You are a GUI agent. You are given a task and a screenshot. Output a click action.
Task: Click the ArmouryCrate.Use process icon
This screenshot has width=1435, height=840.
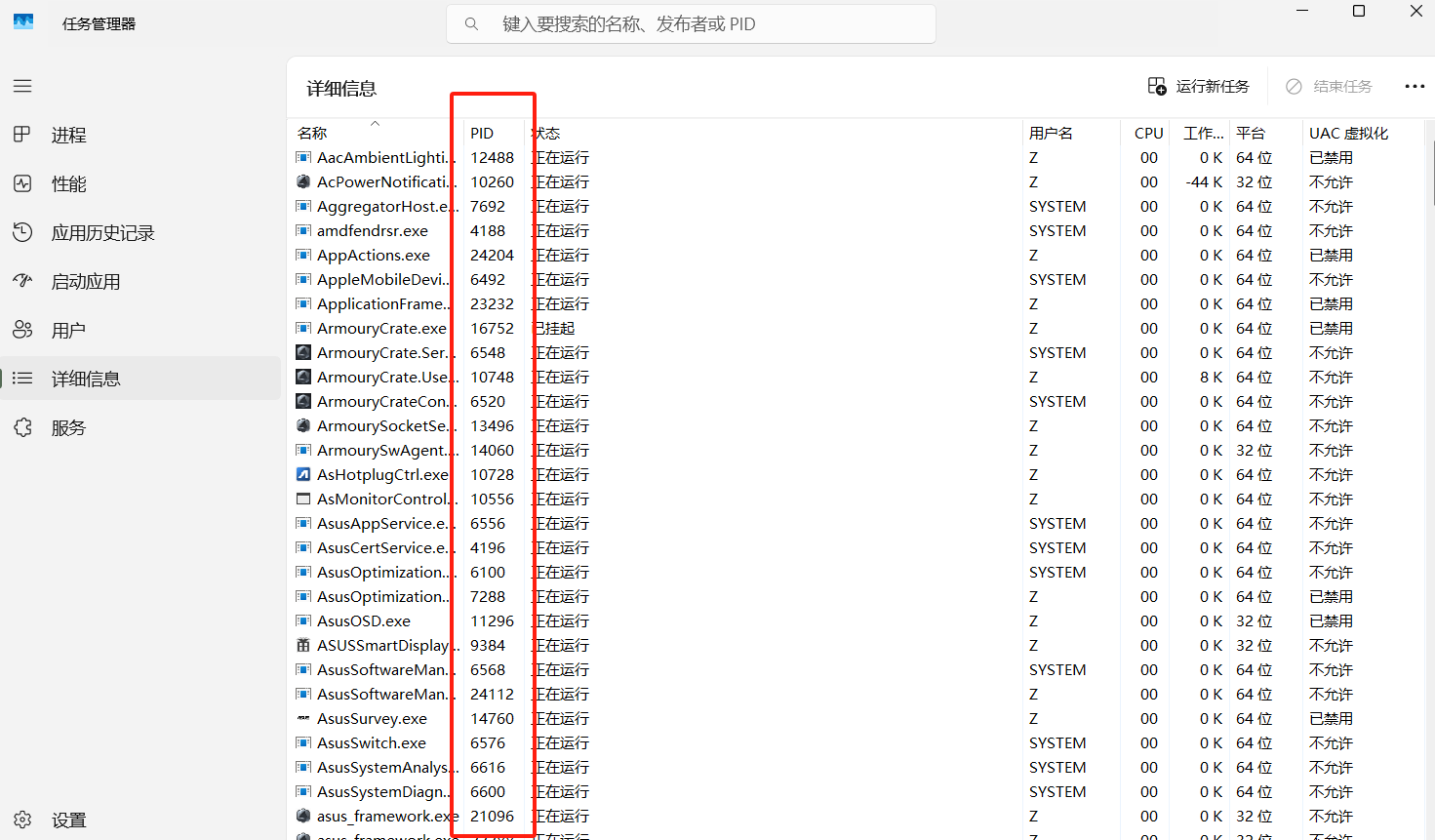[303, 377]
